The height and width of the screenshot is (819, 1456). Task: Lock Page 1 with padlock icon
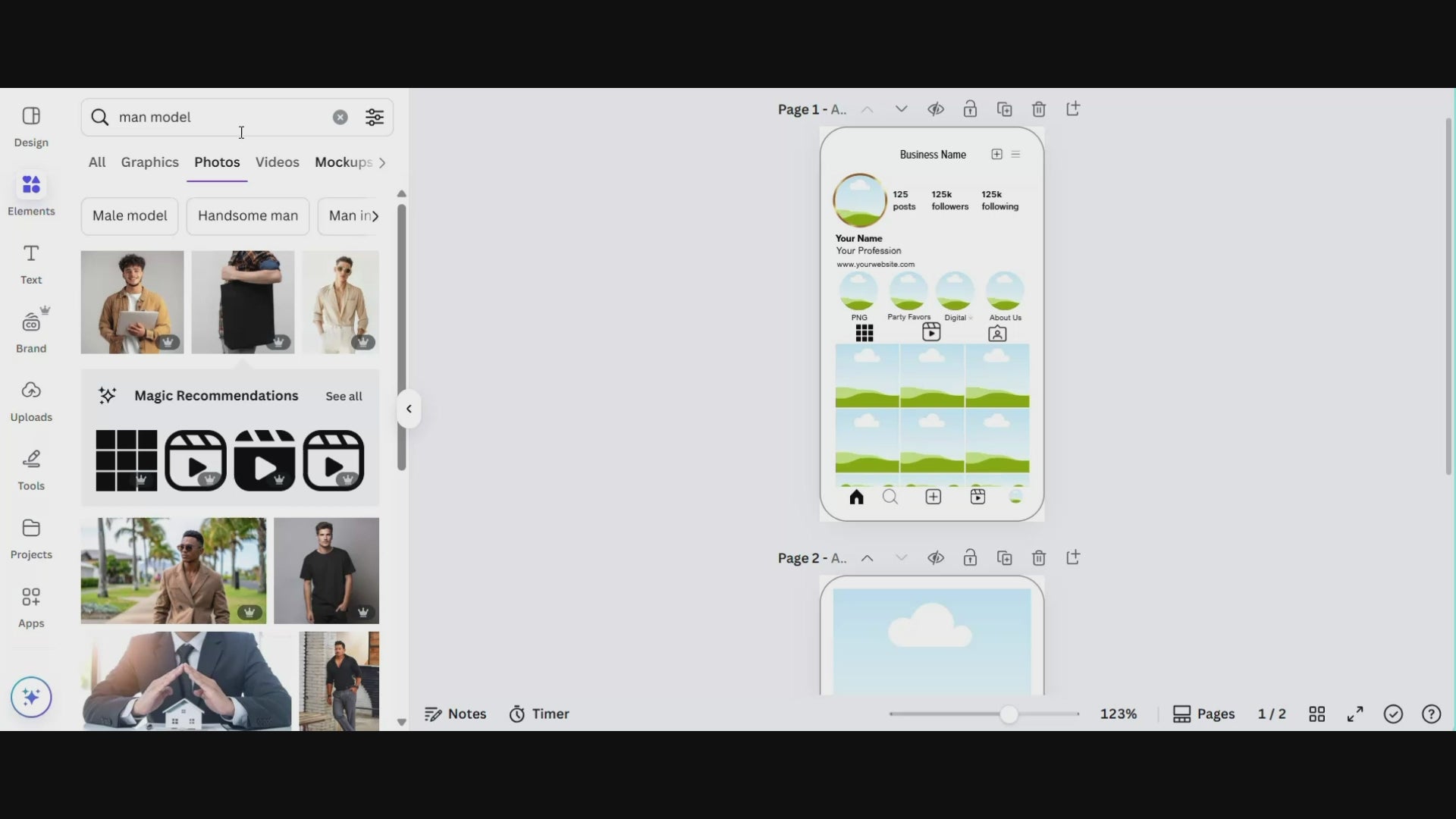(970, 109)
